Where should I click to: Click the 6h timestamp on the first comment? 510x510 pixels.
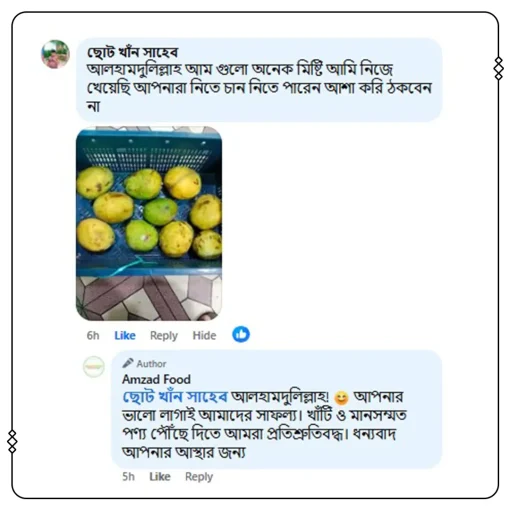click(93, 335)
